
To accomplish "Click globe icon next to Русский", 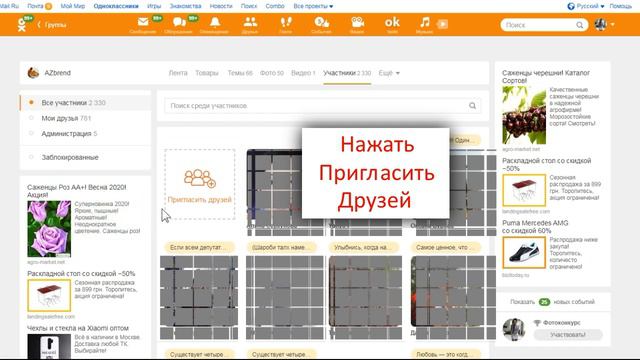I will pos(571,6).
